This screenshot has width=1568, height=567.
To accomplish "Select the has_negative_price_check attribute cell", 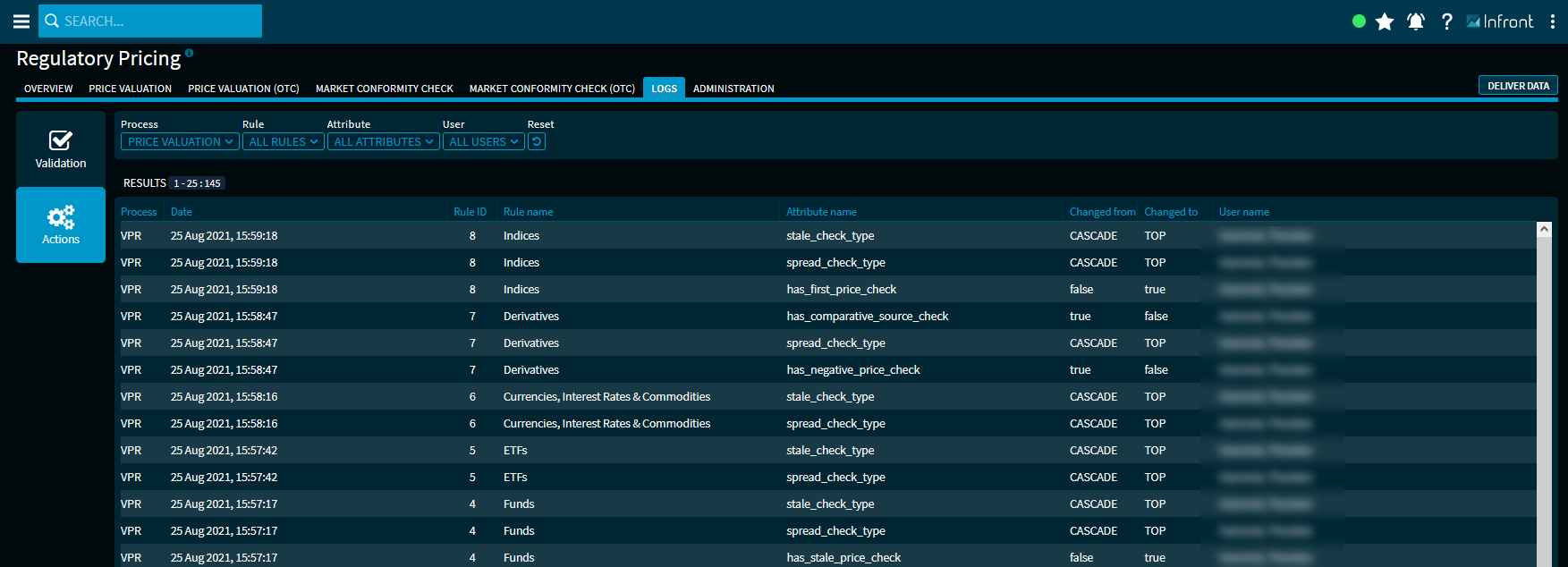I will pos(853,369).
